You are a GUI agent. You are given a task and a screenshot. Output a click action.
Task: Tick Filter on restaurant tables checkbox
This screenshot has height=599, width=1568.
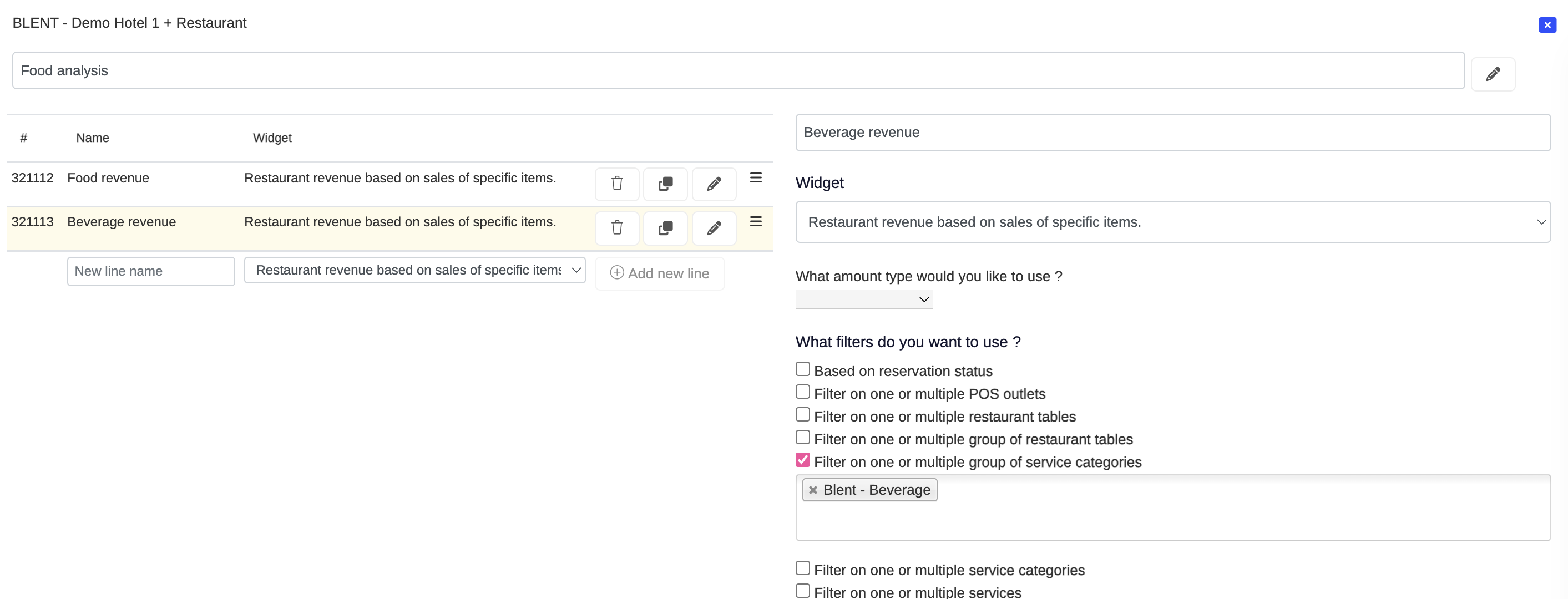(802, 415)
